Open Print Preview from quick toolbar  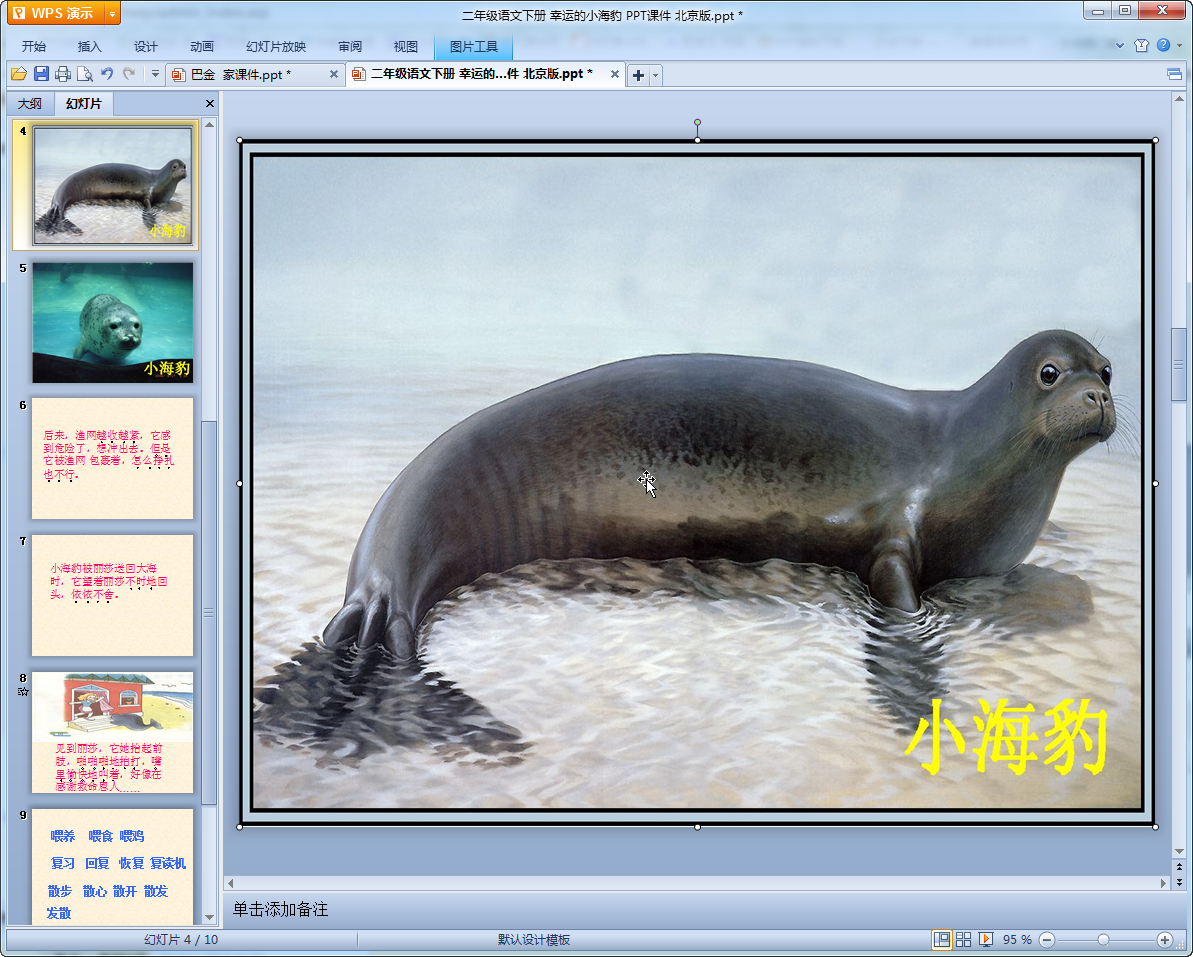[x=85, y=74]
